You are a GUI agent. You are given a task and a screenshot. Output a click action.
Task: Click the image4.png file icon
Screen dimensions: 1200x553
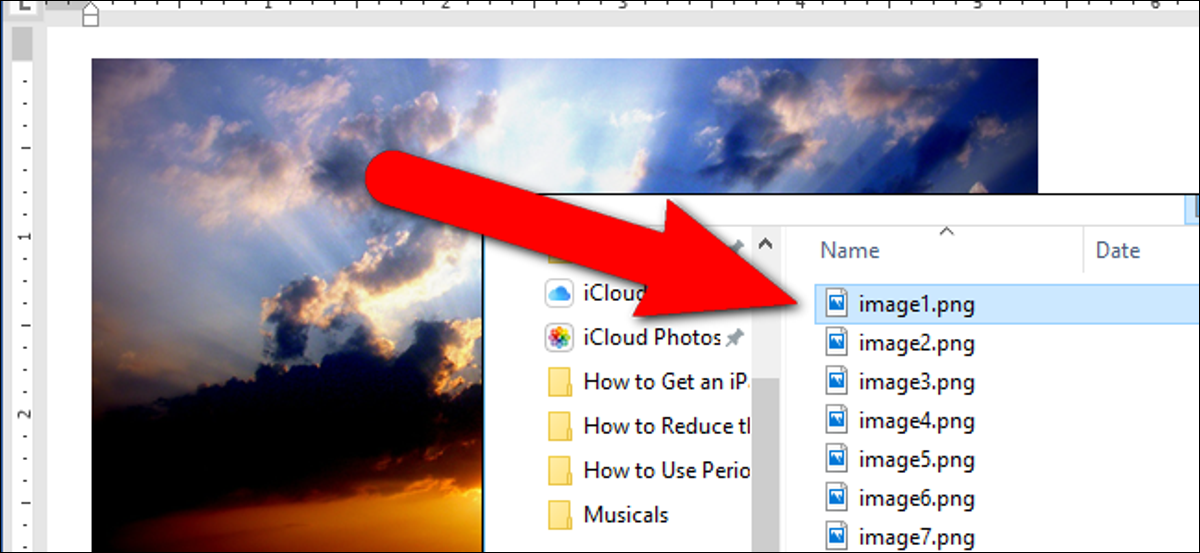pyautogui.click(x=836, y=421)
